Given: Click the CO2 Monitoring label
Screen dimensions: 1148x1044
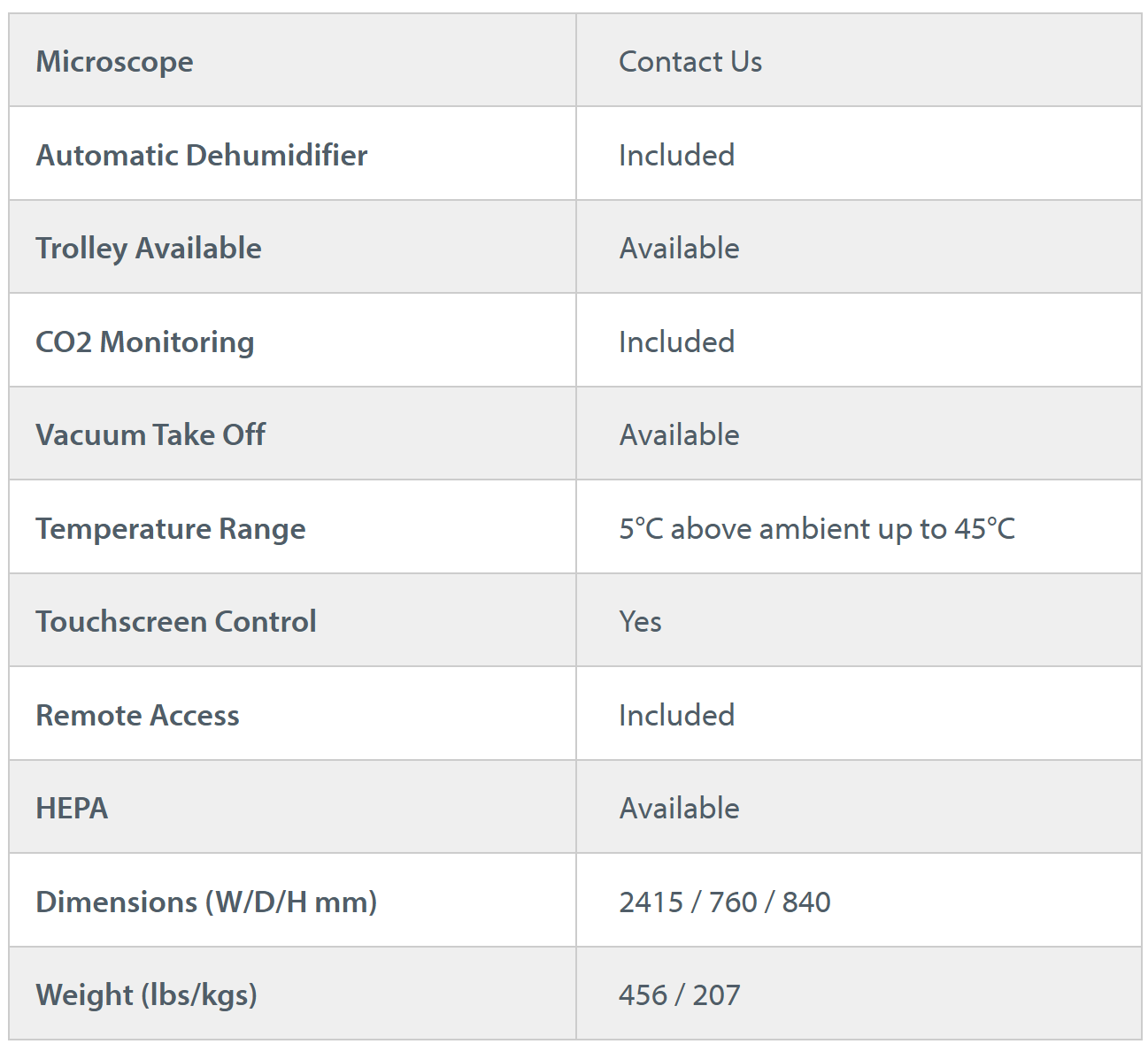Looking at the screenshot, I should tap(144, 342).
